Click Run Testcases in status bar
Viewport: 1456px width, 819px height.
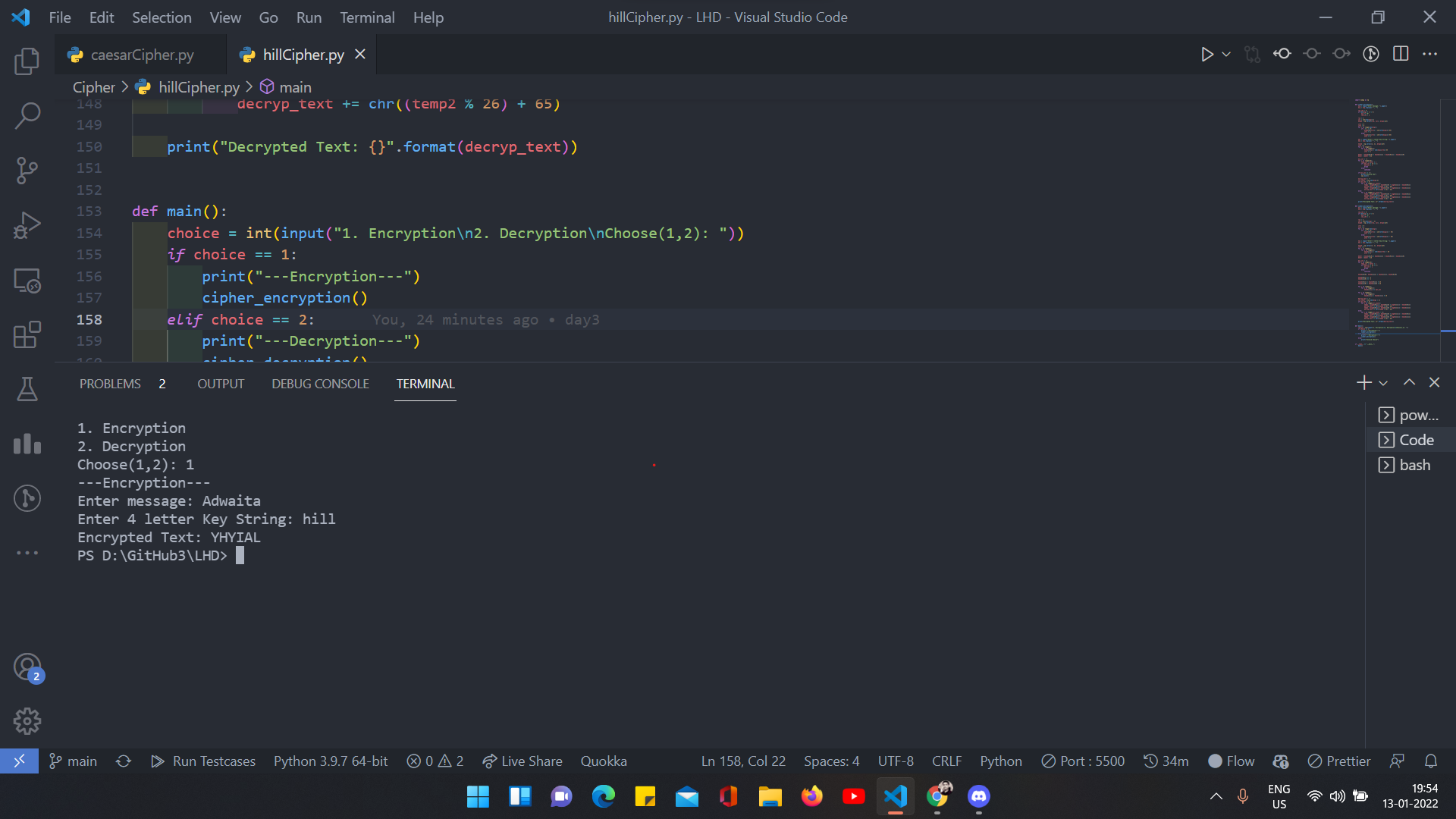point(203,761)
